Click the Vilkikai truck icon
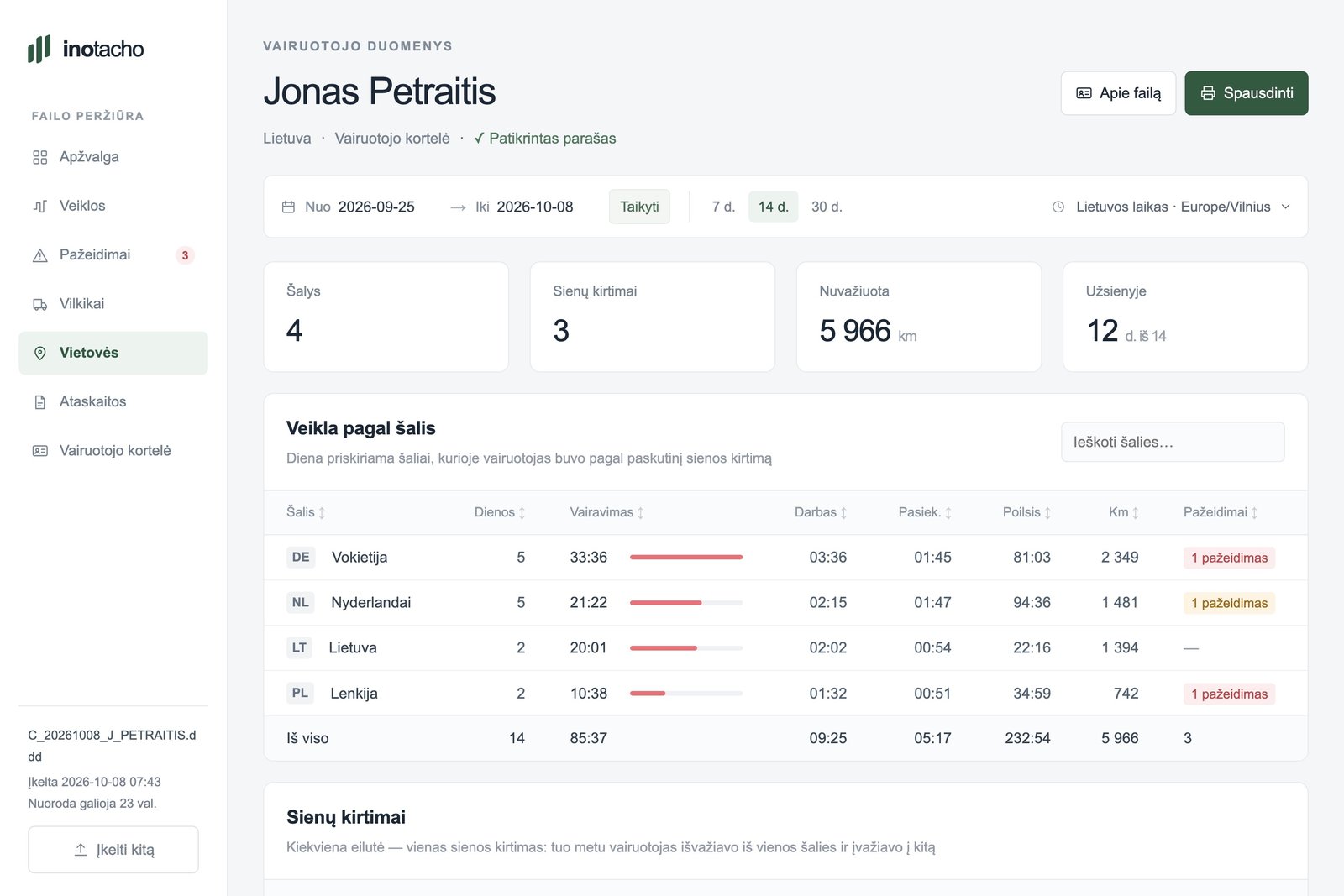 (x=40, y=304)
